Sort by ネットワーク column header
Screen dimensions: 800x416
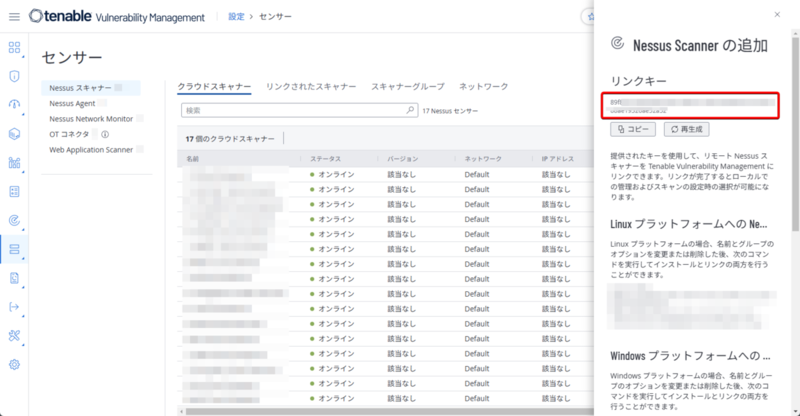(x=483, y=159)
